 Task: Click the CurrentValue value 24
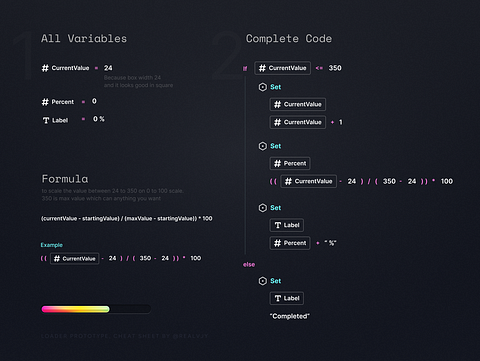[108, 68]
